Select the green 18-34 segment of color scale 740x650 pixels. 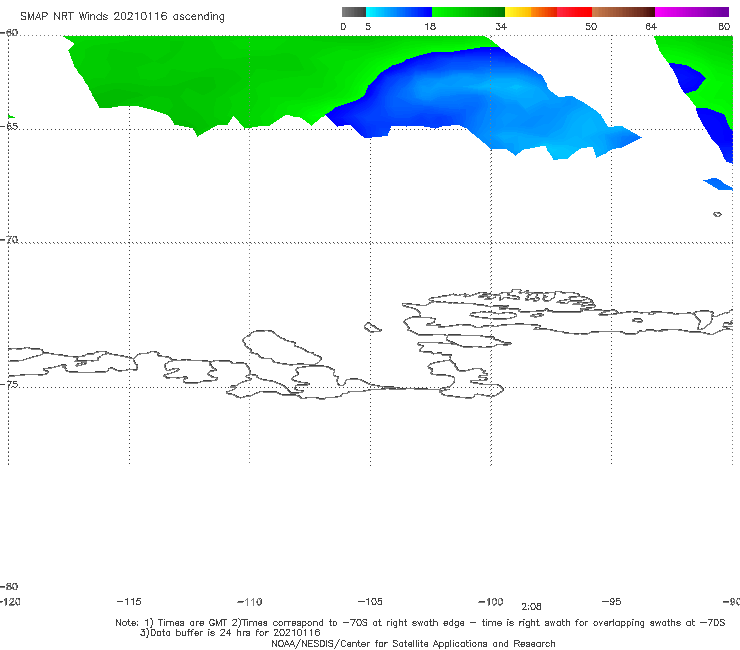pos(468,12)
